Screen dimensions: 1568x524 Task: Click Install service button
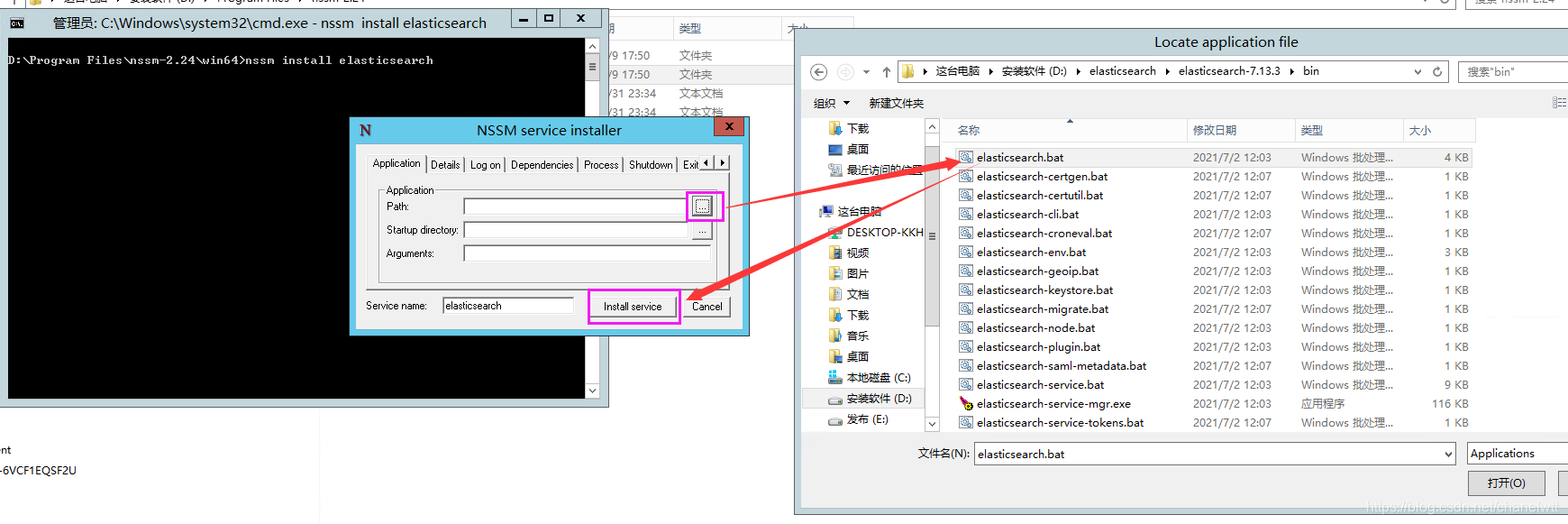coord(633,307)
